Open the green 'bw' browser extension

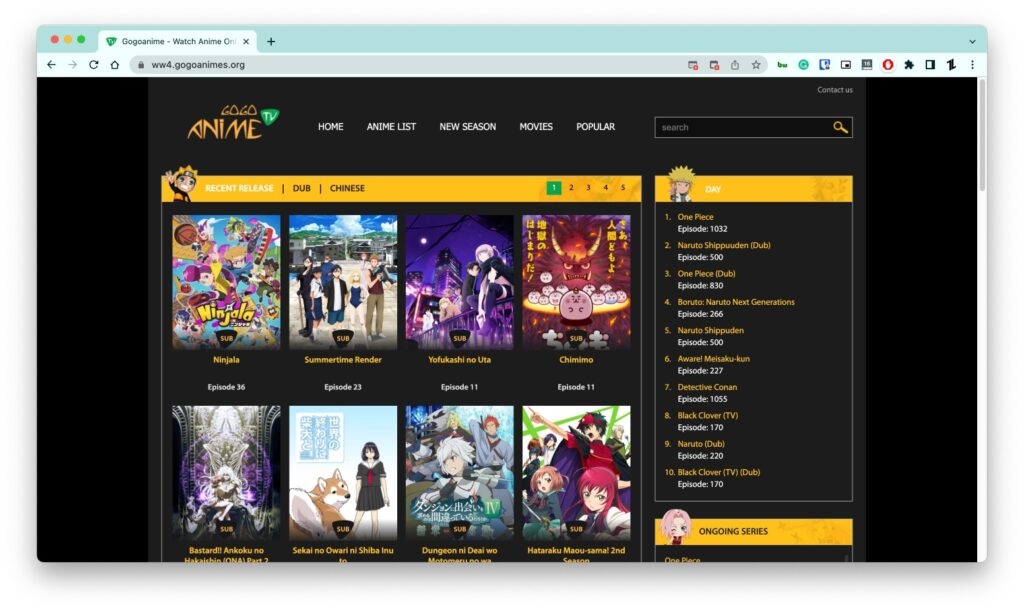tap(782, 65)
